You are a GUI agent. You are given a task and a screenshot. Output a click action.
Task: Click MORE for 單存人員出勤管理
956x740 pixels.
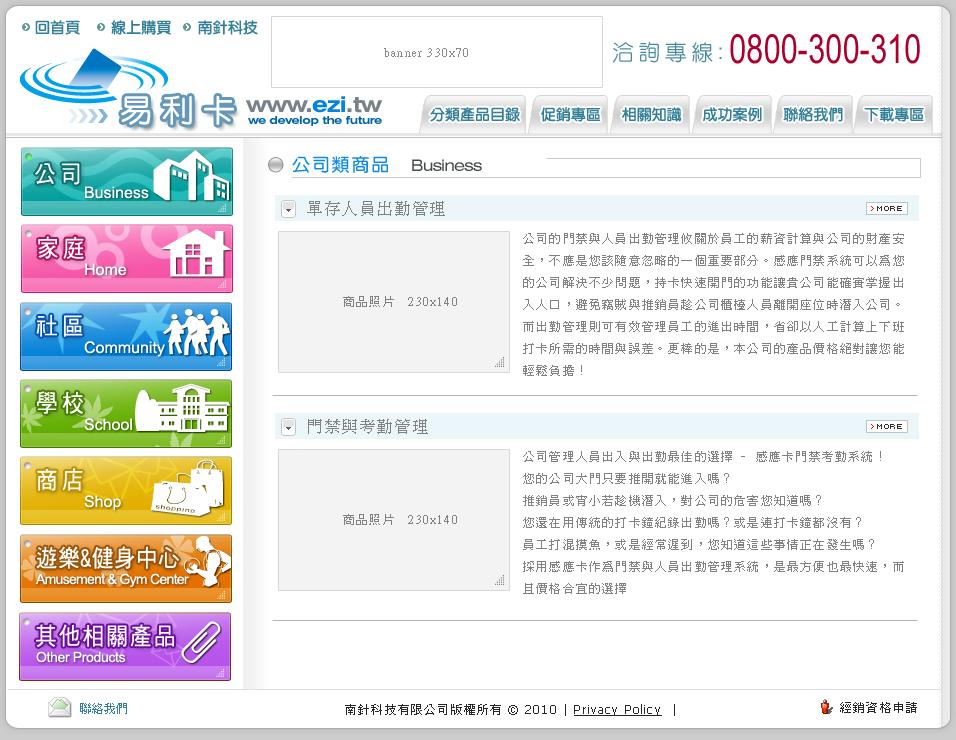coord(886,208)
